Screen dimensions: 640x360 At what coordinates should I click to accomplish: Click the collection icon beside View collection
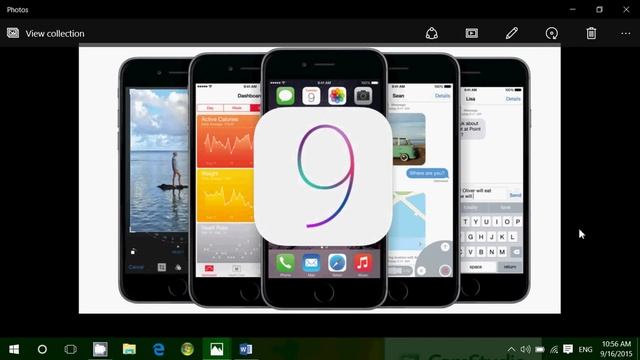[x=13, y=33]
